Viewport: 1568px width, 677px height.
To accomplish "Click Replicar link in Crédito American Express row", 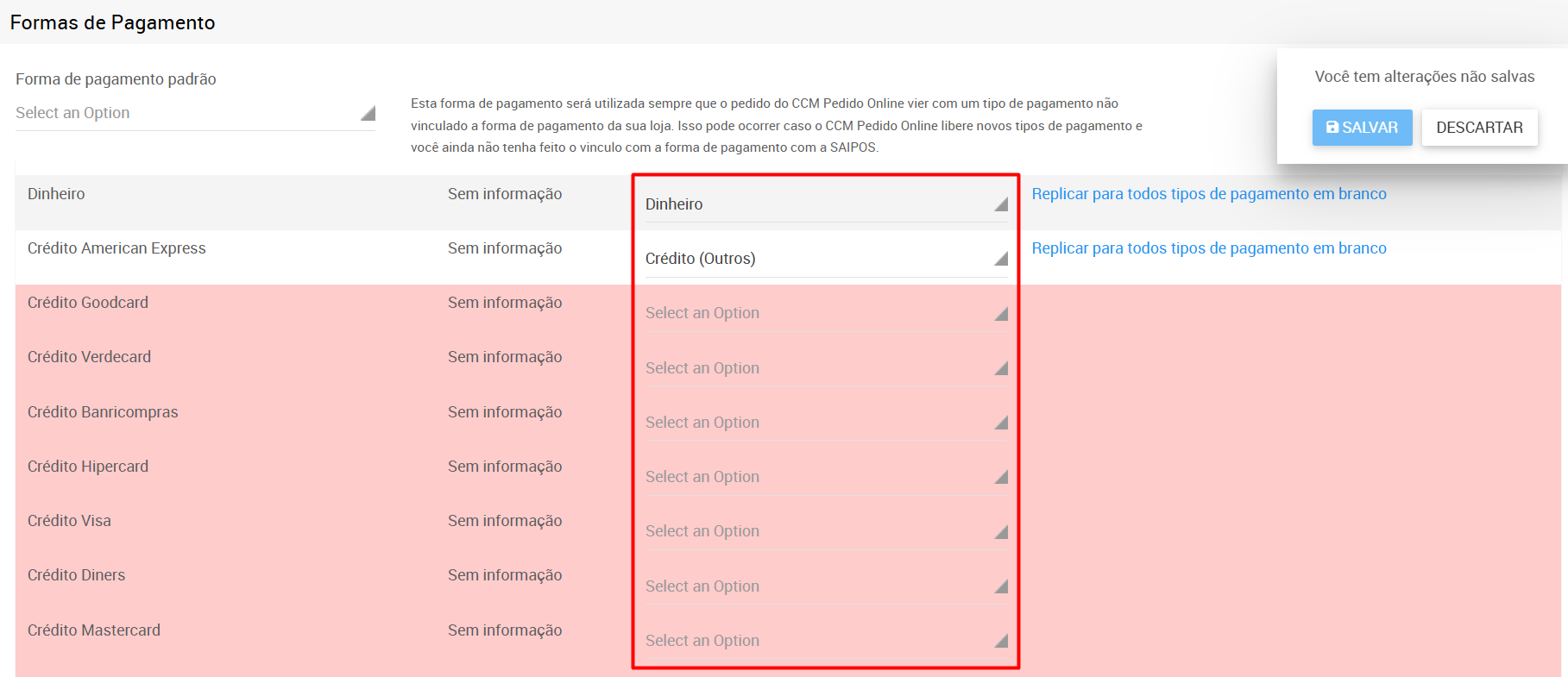I will pos(1209,248).
